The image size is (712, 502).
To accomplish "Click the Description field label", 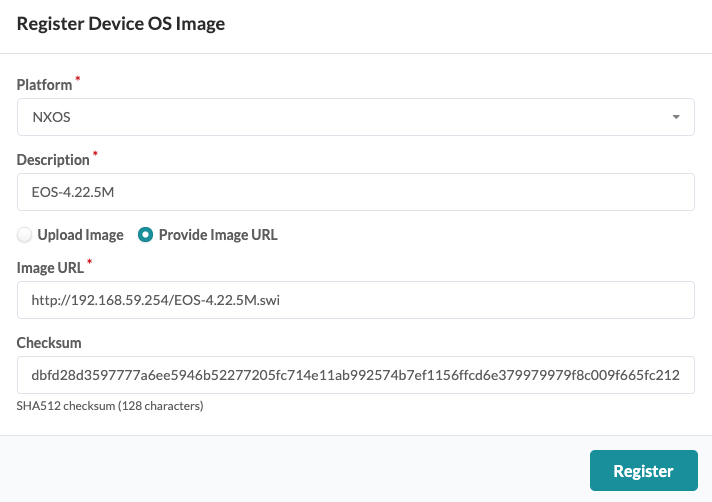I will point(52,160).
